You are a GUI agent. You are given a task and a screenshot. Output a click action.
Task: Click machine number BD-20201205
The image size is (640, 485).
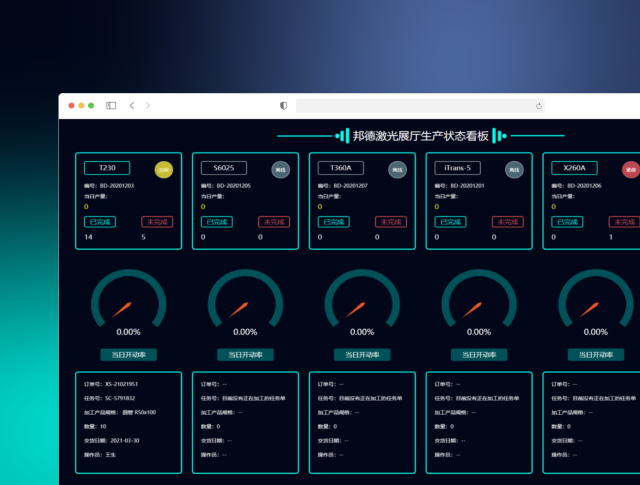pyautogui.click(x=233, y=186)
